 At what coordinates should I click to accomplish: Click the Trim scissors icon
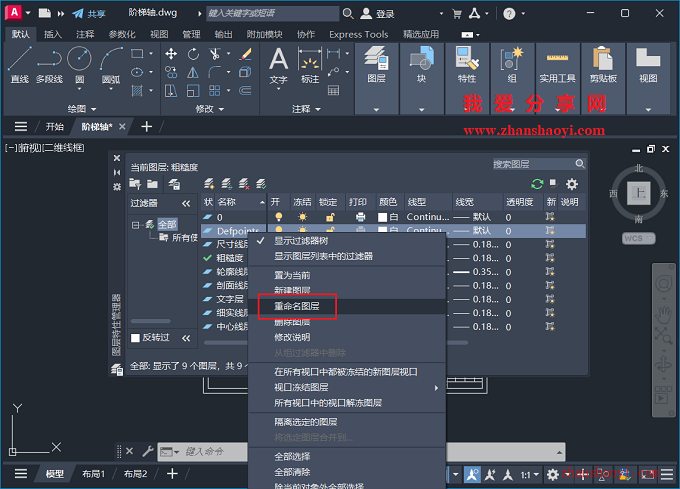[214, 54]
